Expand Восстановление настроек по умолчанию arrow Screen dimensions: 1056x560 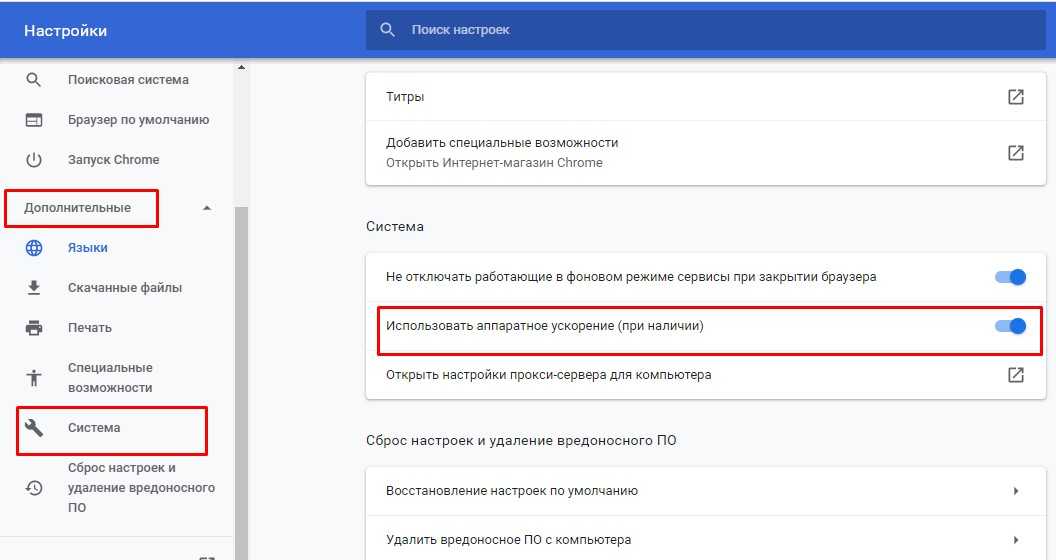coord(1015,491)
